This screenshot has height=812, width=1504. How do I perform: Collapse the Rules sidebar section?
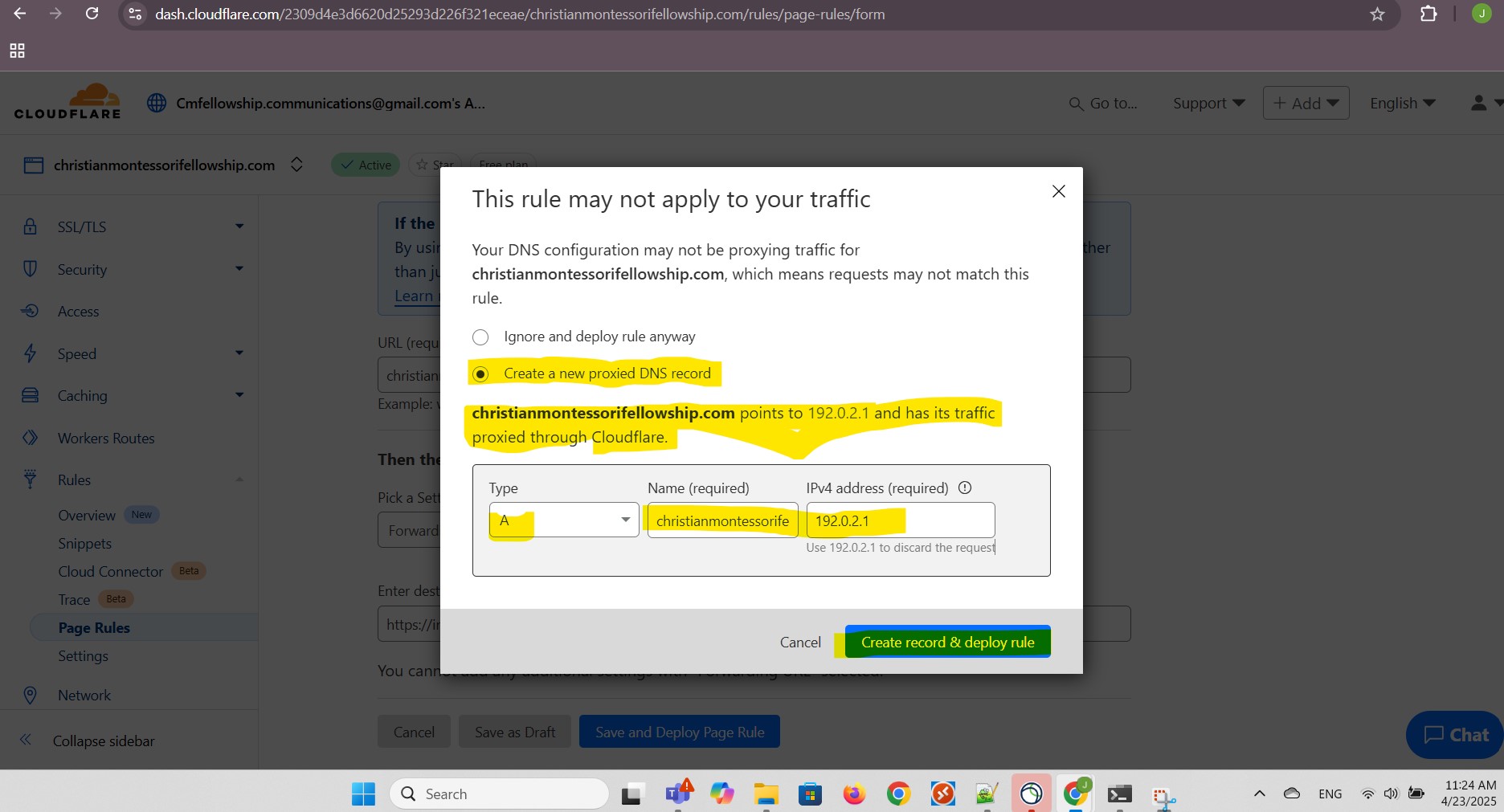coord(239,479)
